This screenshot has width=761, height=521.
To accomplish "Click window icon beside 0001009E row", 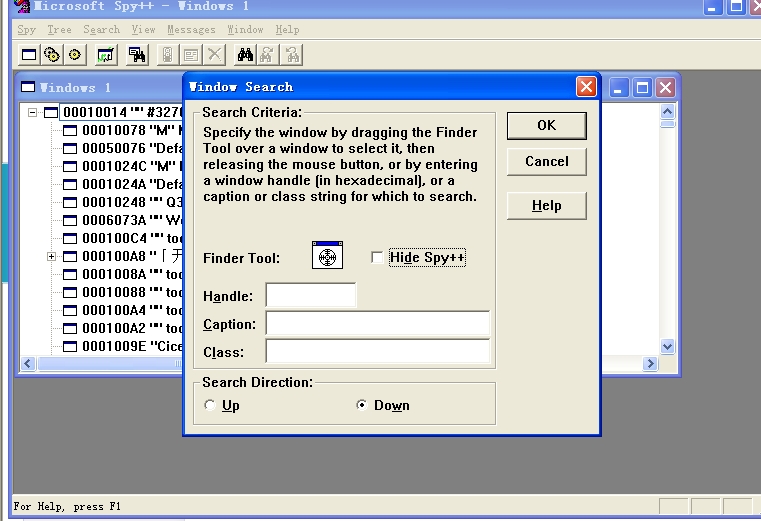I will point(70,346).
